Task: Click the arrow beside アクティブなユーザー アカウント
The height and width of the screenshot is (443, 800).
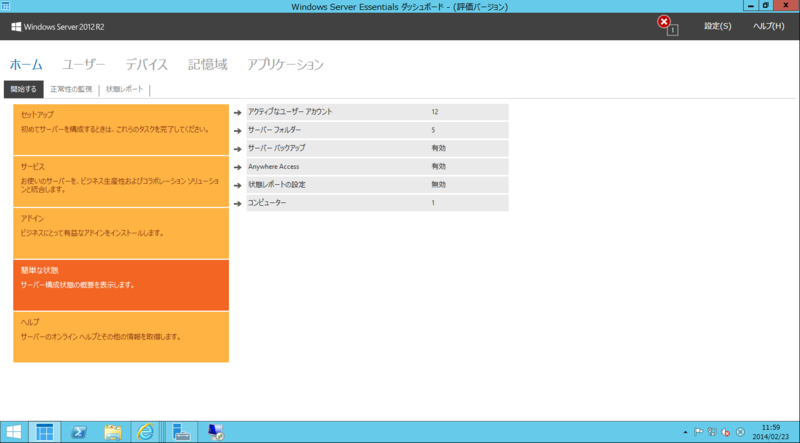Action: tap(237, 112)
